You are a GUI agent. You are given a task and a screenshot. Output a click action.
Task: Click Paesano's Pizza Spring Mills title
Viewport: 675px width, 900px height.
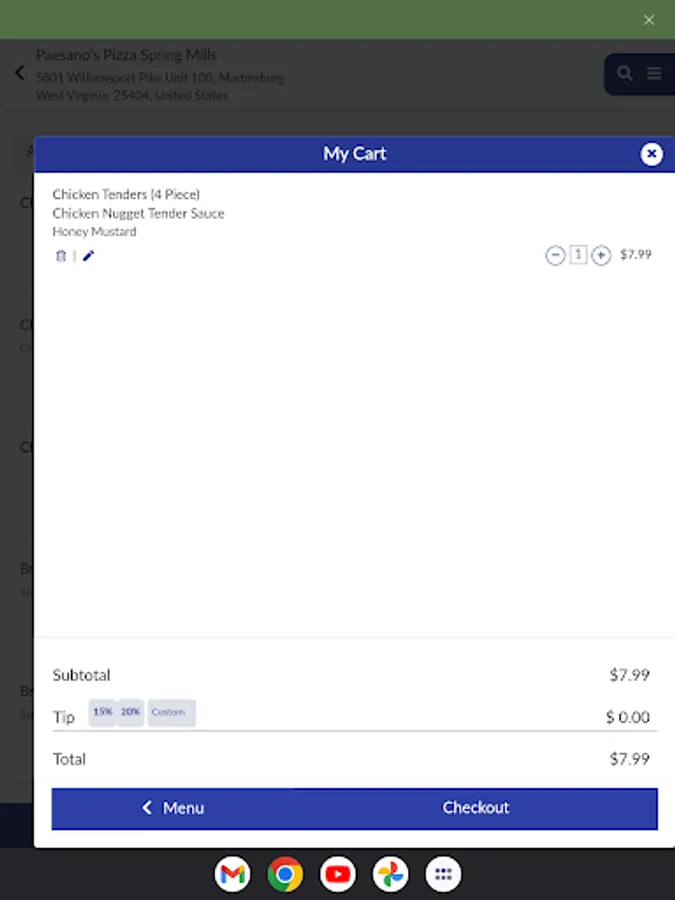126,55
